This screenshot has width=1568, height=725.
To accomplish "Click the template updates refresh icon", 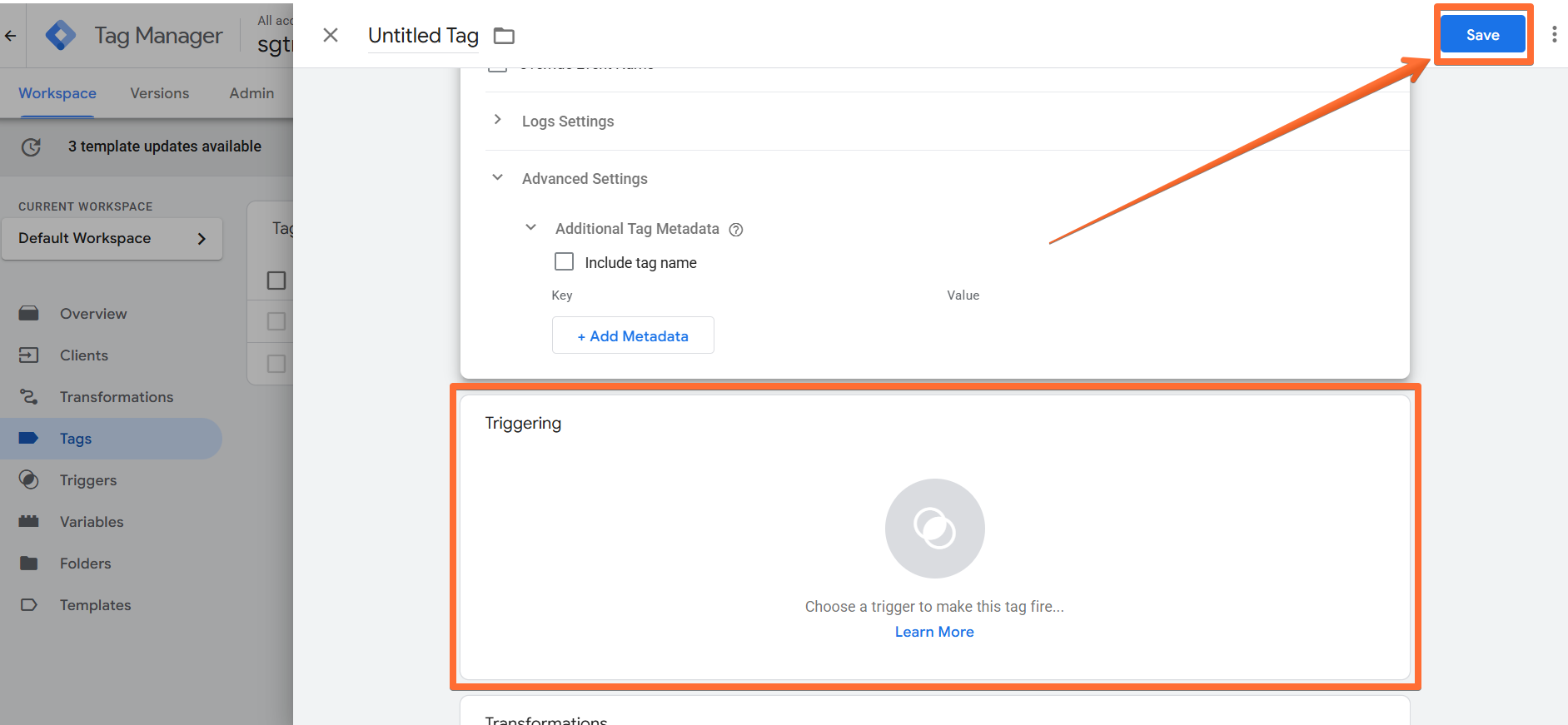I will (x=31, y=147).
